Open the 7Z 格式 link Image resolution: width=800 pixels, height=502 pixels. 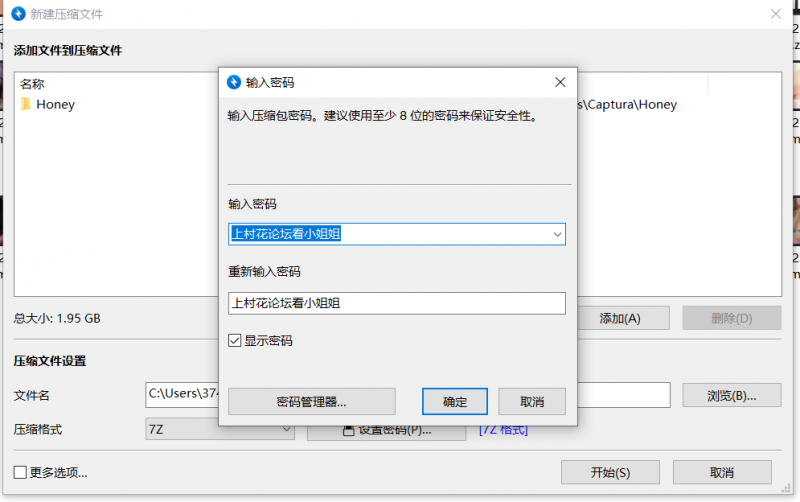[x=503, y=430]
